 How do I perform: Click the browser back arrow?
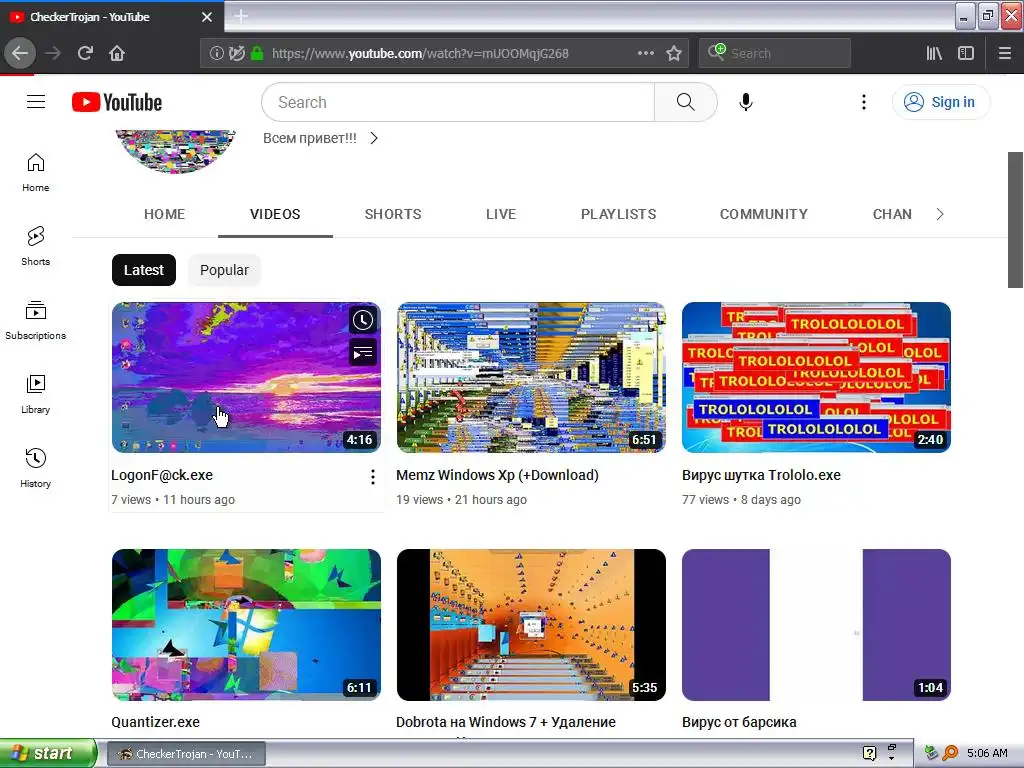tap(20, 53)
